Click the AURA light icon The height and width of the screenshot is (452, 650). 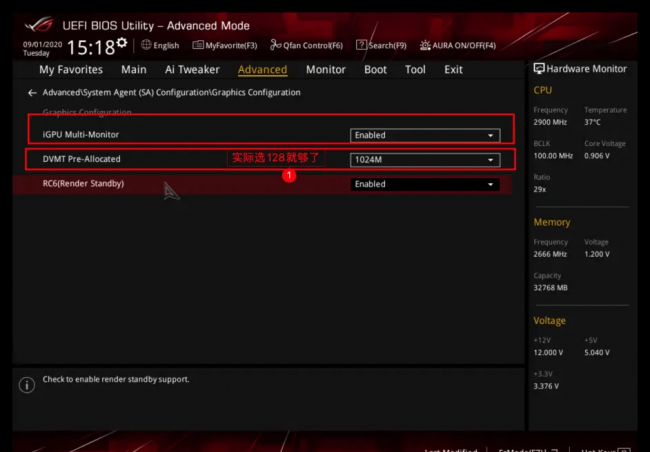[425, 45]
